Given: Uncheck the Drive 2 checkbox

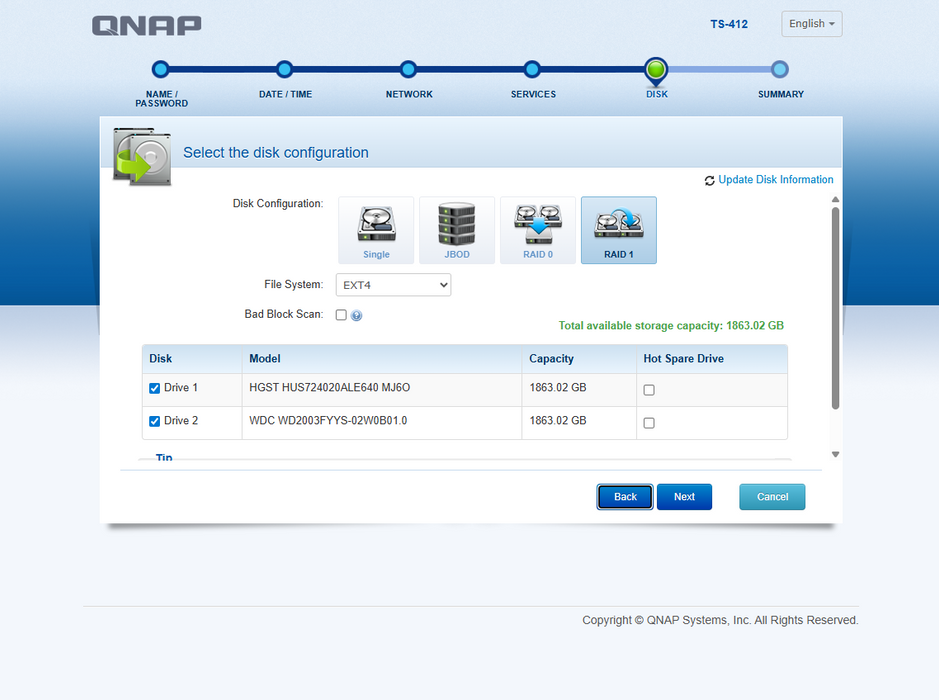Looking at the screenshot, I should tap(155, 421).
